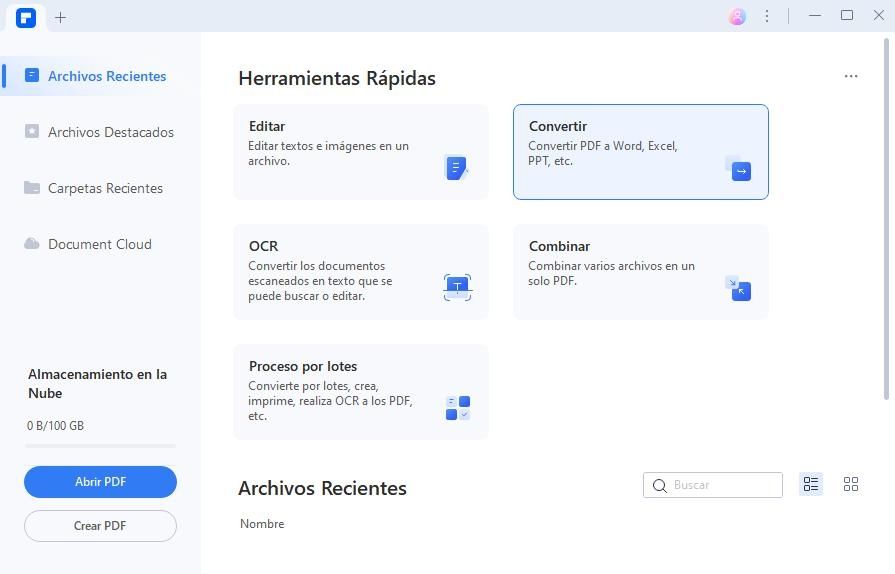Click the Editar tool icon
Image resolution: width=895 pixels, height=574 pixels.
pyautogui.click(x=456, y=168)
